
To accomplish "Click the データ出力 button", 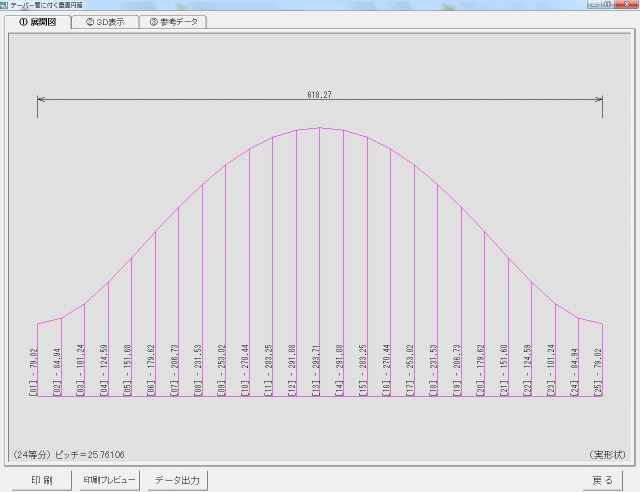I will (x=178, y=480).
